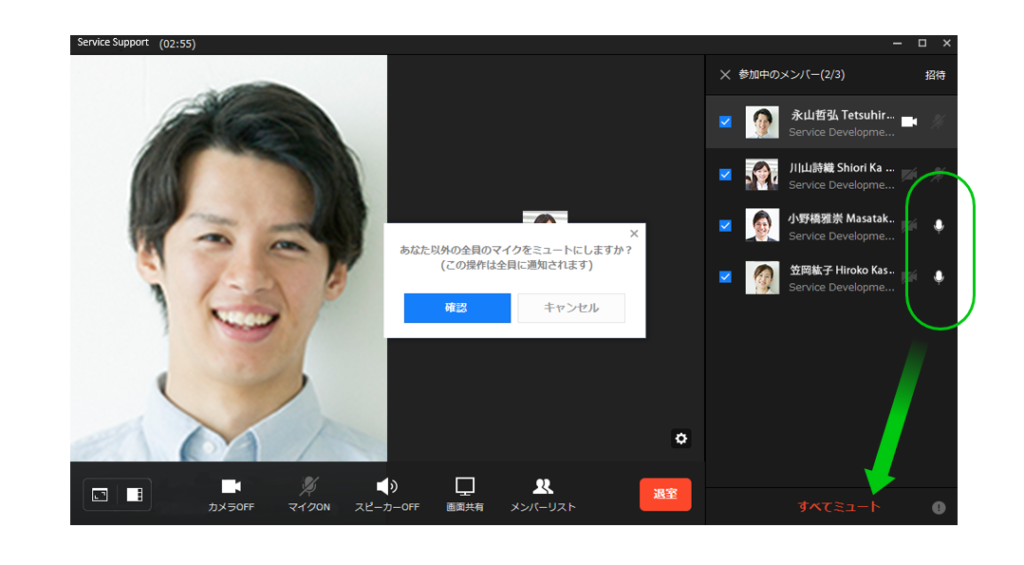Click the camera icon beside 永山哲弘
Viewport: 1024px width, 565px height.
[x=909, y=122]
